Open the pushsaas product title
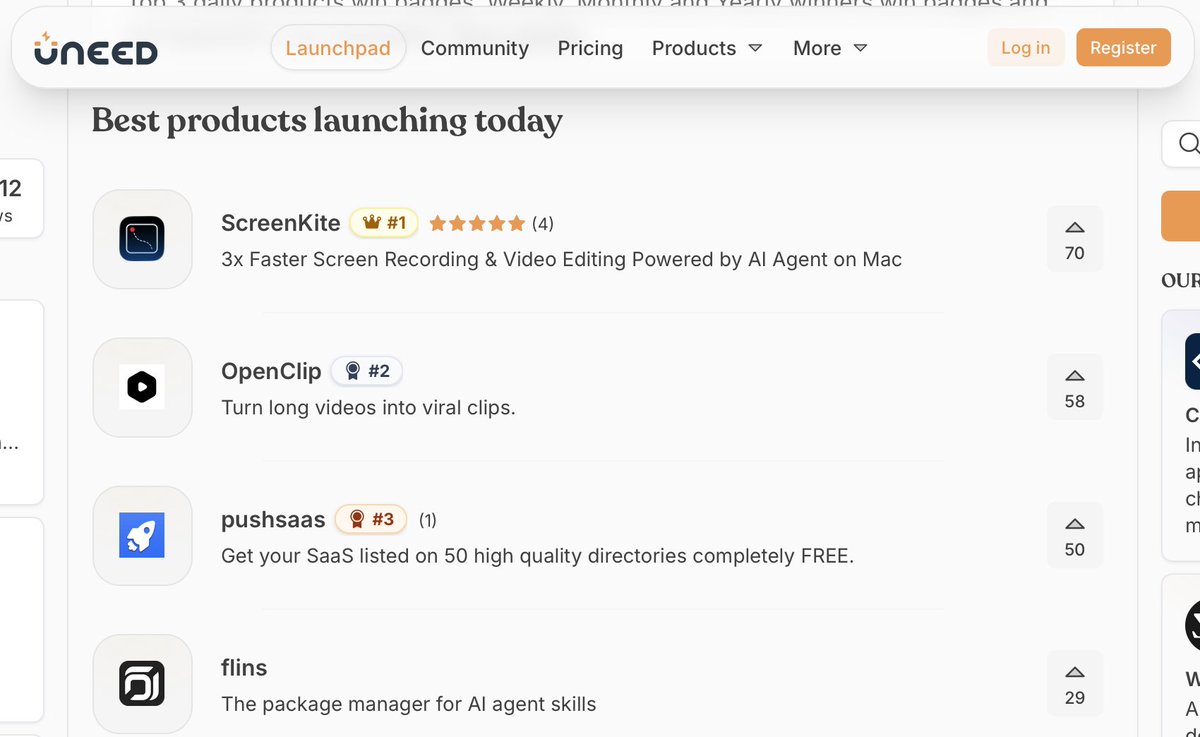 tap(273, 520)
